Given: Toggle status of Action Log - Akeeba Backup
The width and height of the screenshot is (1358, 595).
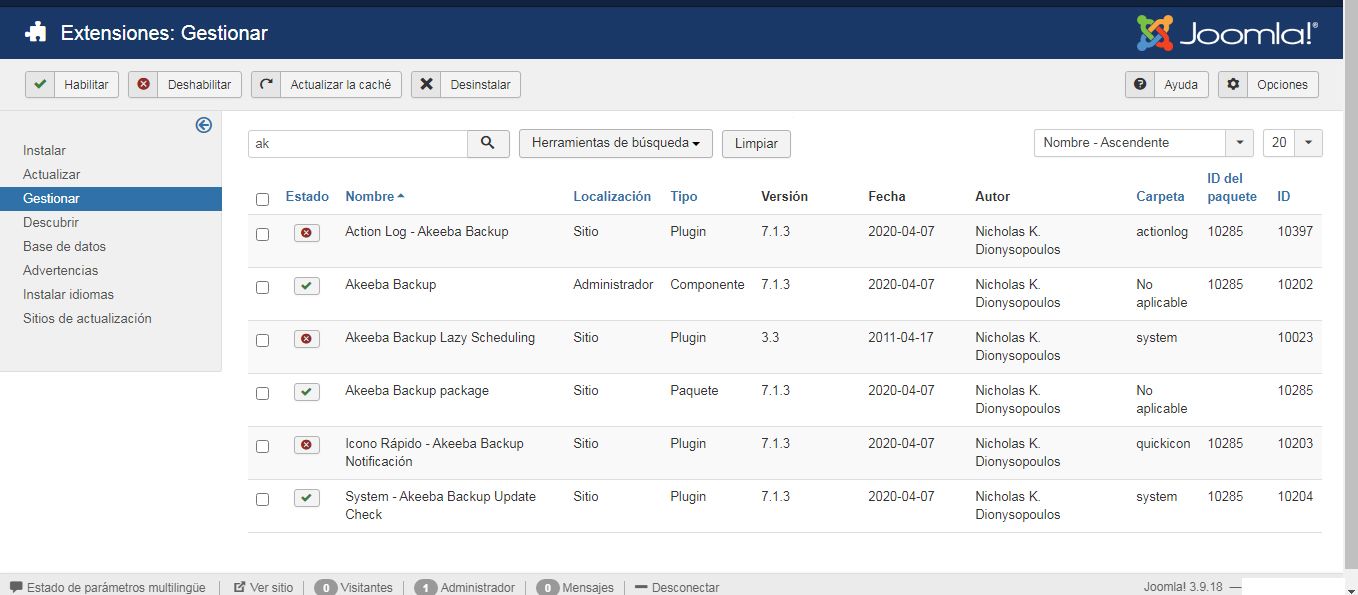Looking at the screenshot, I should point(306,233).
